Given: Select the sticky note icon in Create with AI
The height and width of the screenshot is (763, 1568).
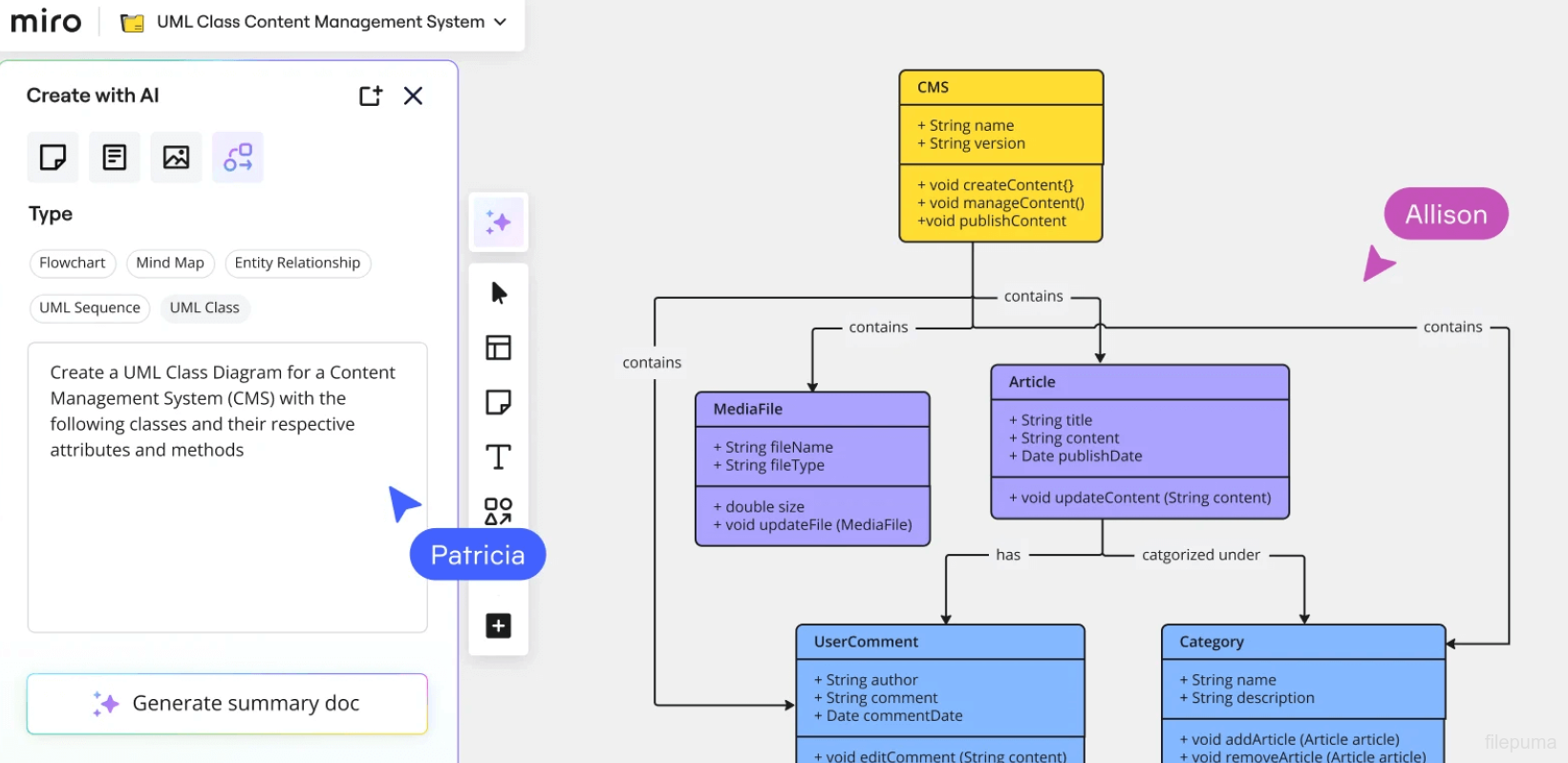Looking at the screenshot, I should click(x=53, y=158).
